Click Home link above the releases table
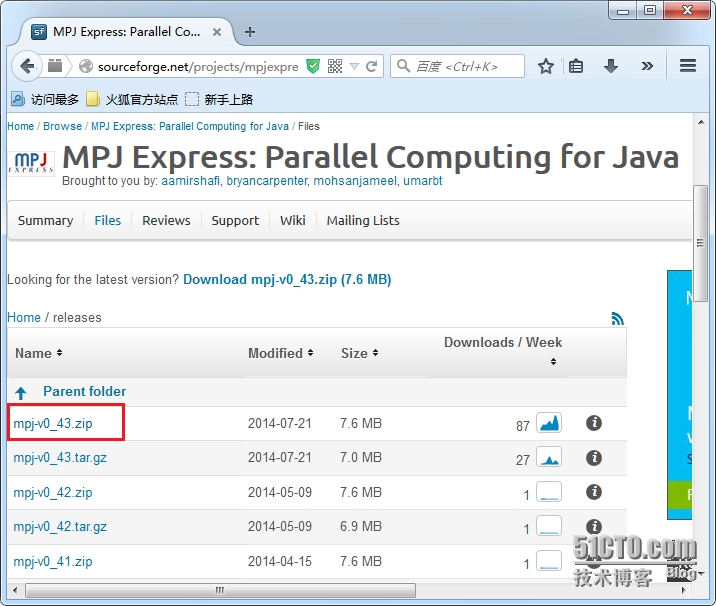 tap(24, 317)
